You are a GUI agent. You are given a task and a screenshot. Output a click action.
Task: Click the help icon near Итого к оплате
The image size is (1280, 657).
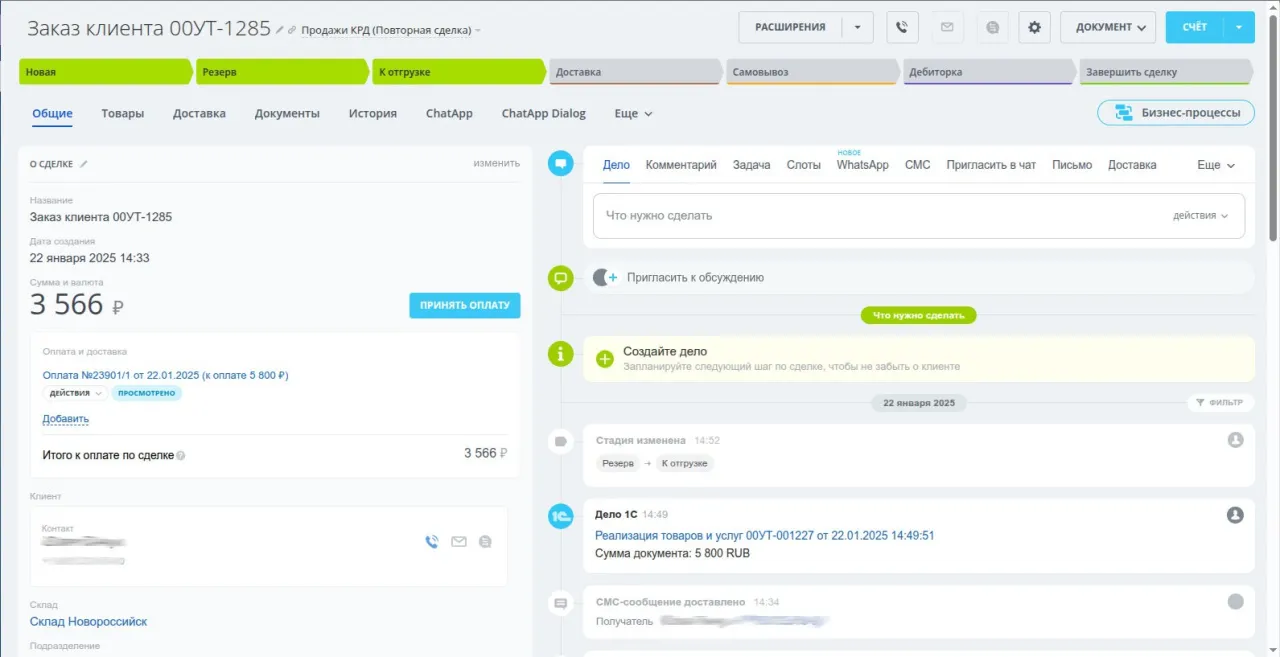181,455
